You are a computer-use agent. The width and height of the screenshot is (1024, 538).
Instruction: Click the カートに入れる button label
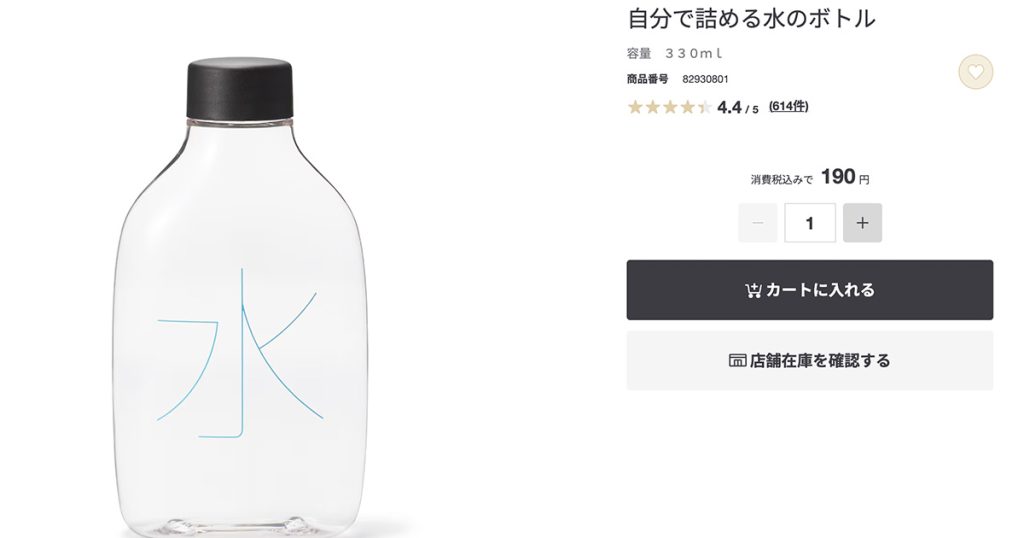820,290
